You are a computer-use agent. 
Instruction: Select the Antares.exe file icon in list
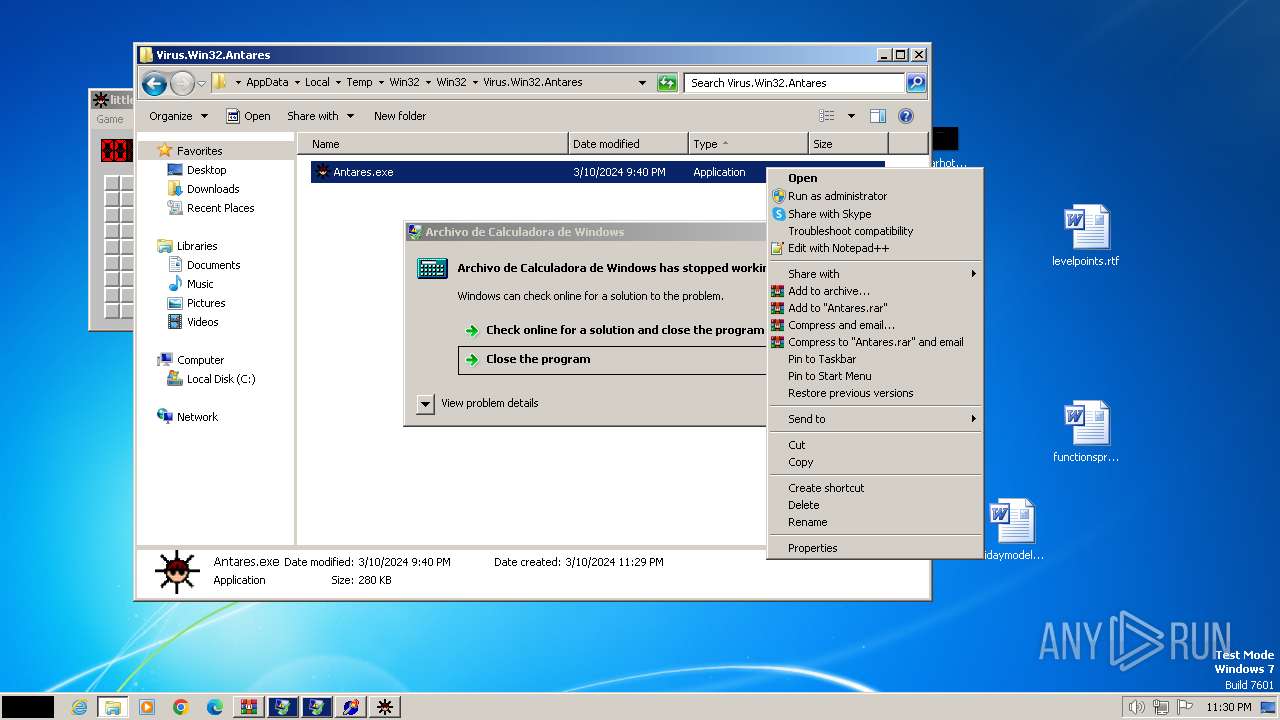pos(322,172)
